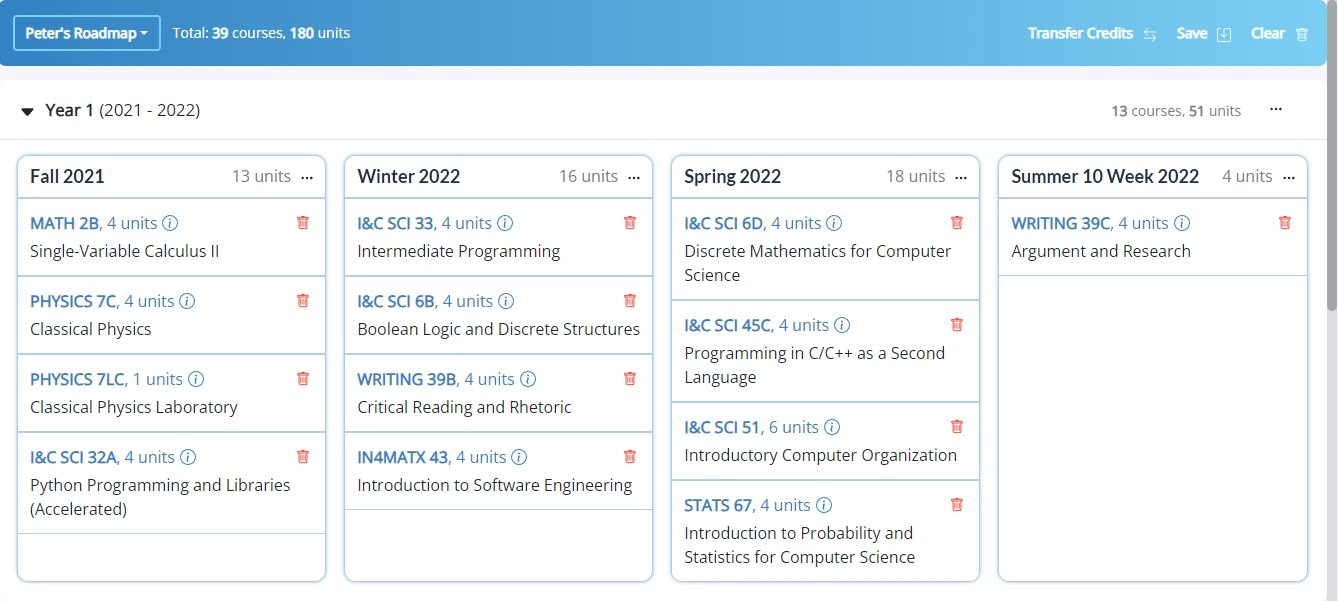Click the info icon beside PHYSICS 7C
Screen dimensions: 1338x601
tap(187, 301)
